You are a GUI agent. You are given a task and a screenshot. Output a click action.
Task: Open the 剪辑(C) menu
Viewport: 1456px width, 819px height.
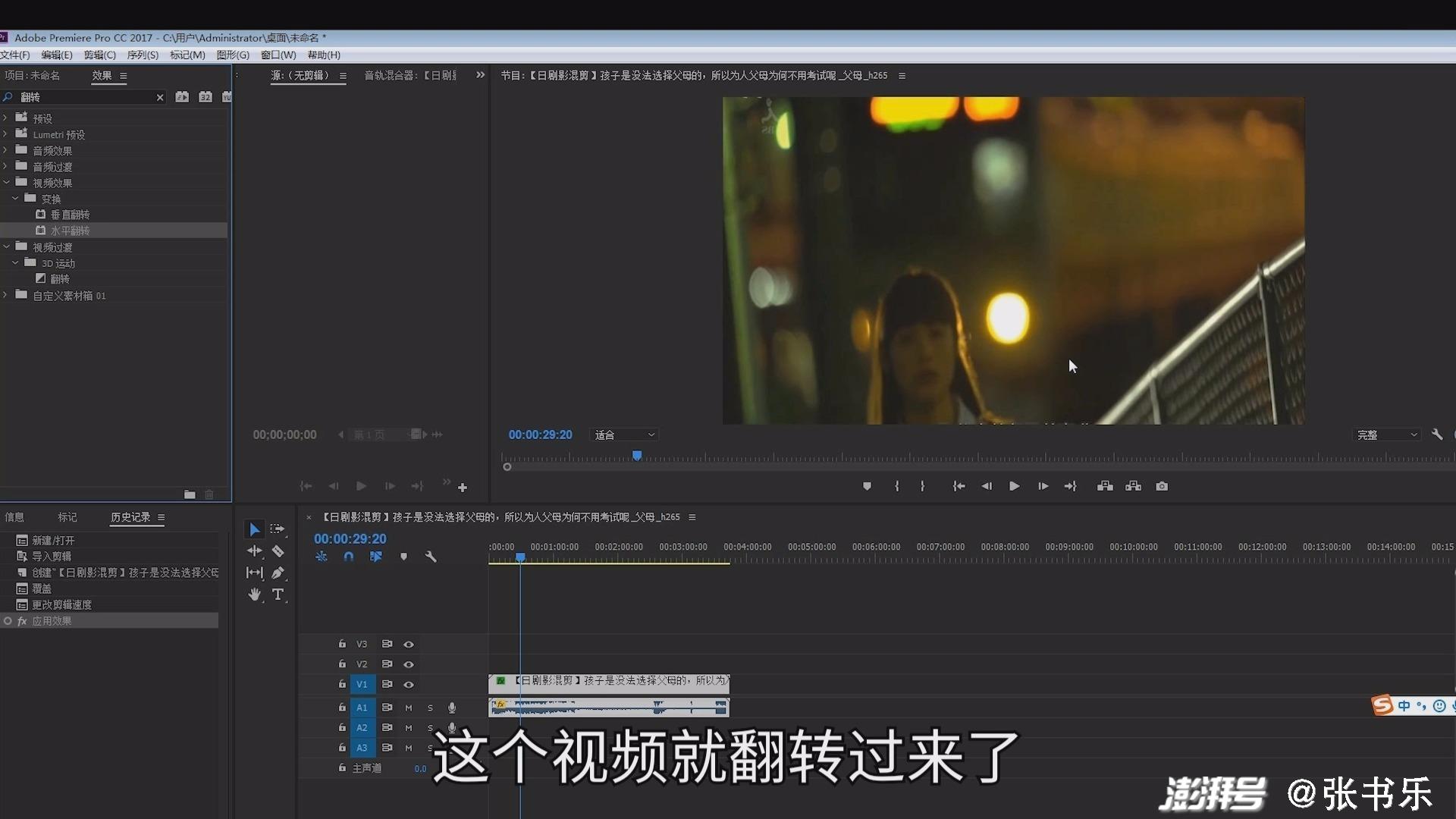tap(100, 55)
